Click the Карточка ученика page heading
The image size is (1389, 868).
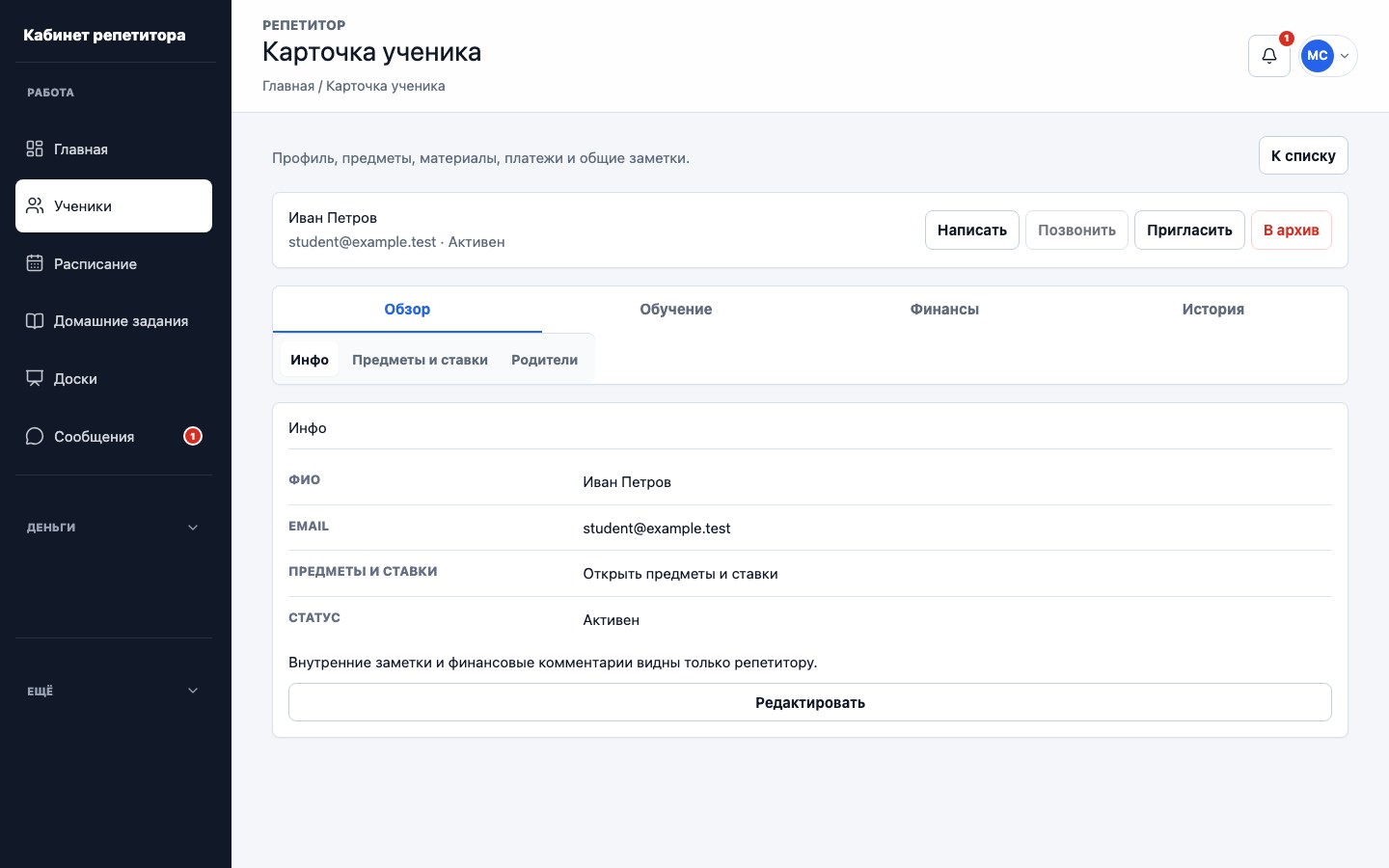pos(371,52)
